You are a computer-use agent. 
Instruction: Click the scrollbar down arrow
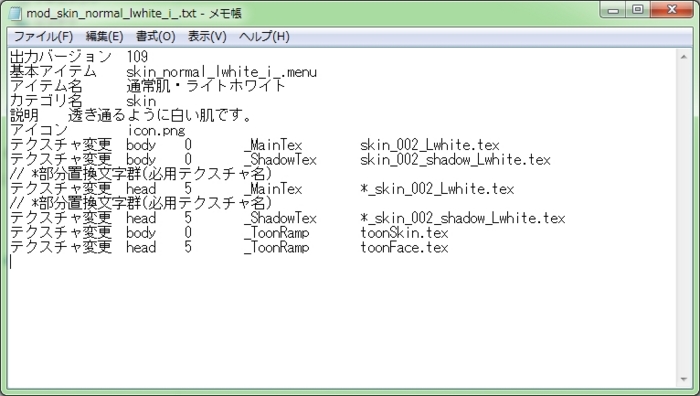(x=683, y=379)
